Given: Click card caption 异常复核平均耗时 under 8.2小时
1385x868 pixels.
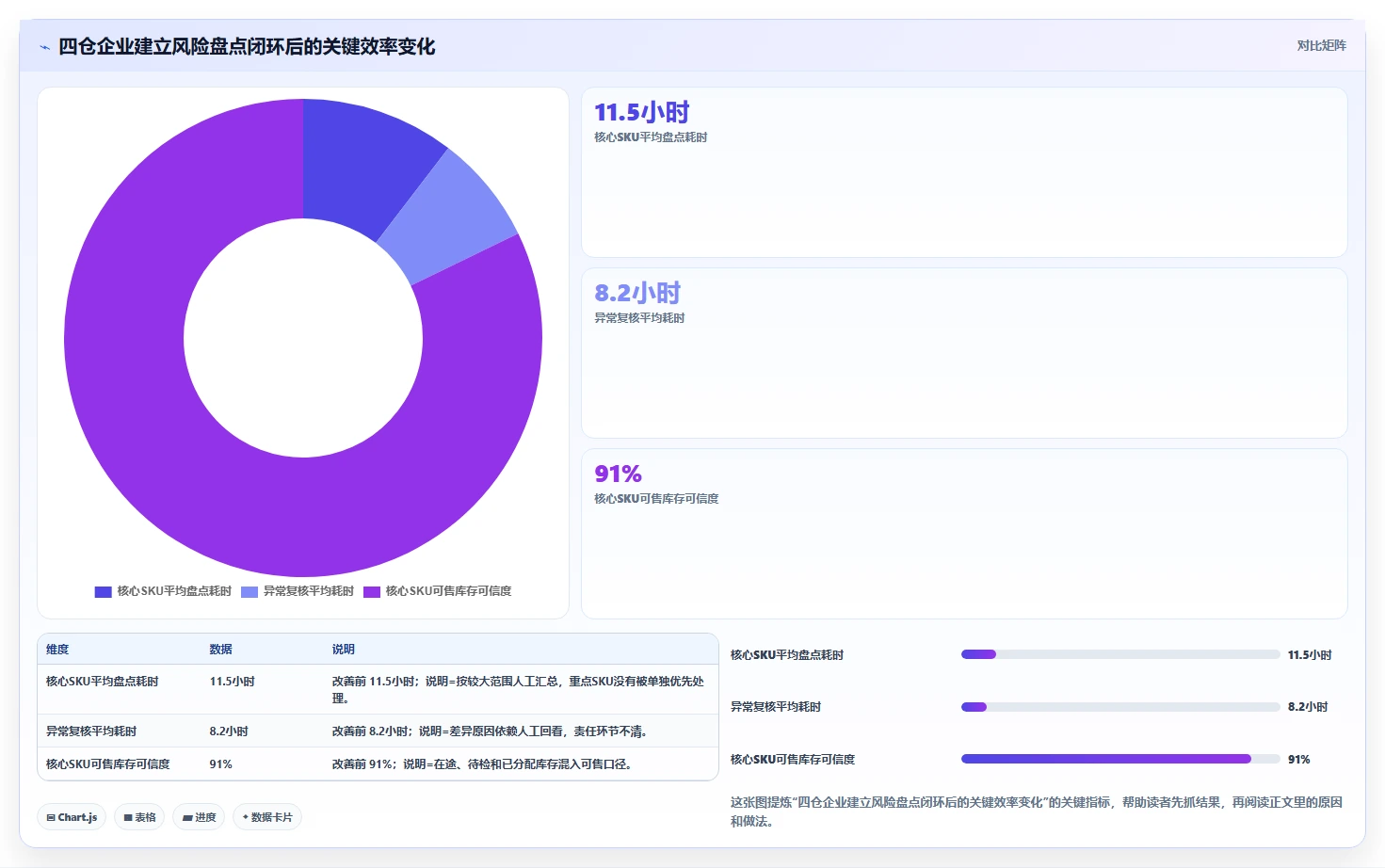Looking at the screenshot, I should 639,318.
